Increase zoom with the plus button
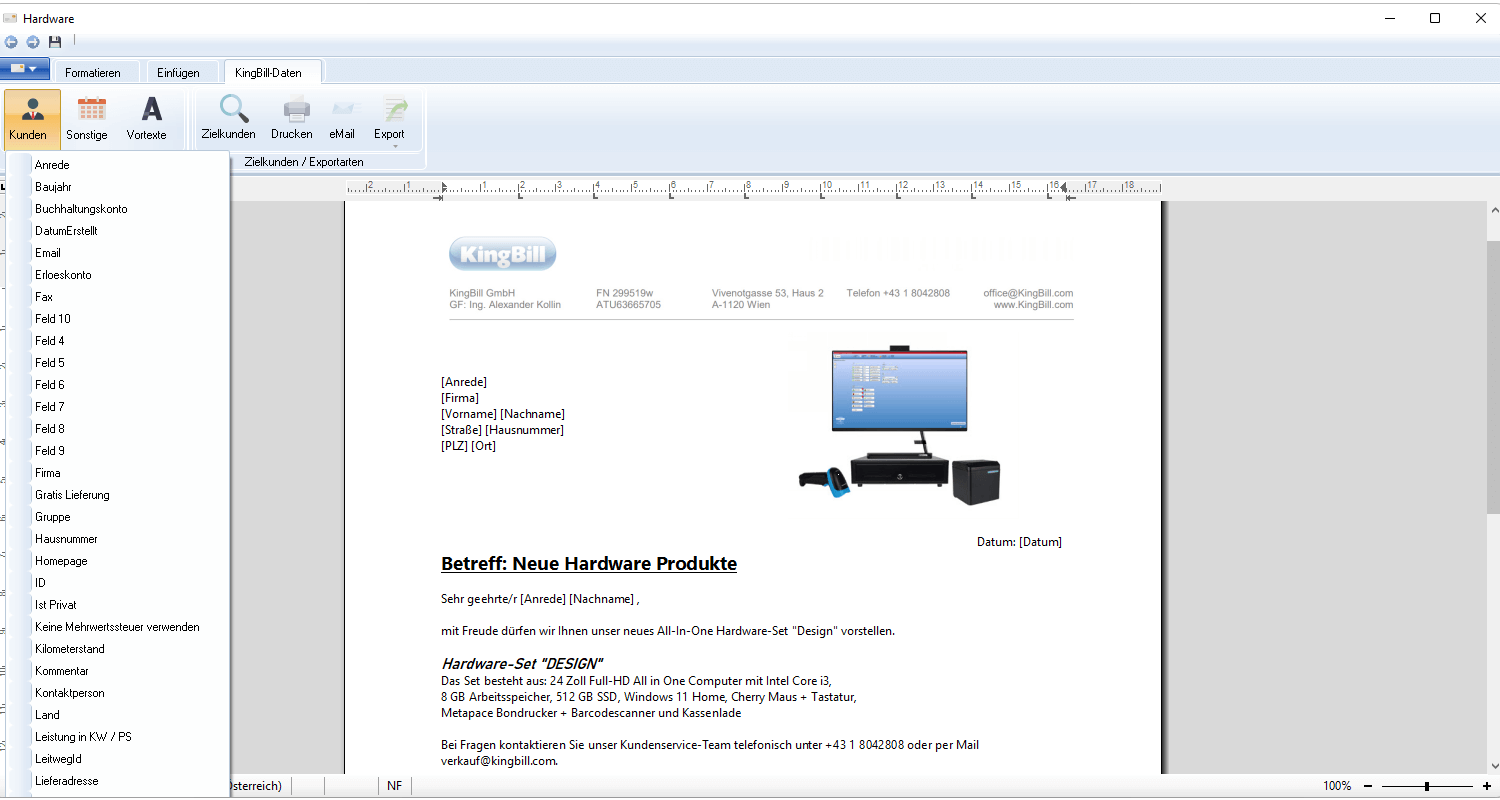 pyautogui.click(x=1487, y=786)
